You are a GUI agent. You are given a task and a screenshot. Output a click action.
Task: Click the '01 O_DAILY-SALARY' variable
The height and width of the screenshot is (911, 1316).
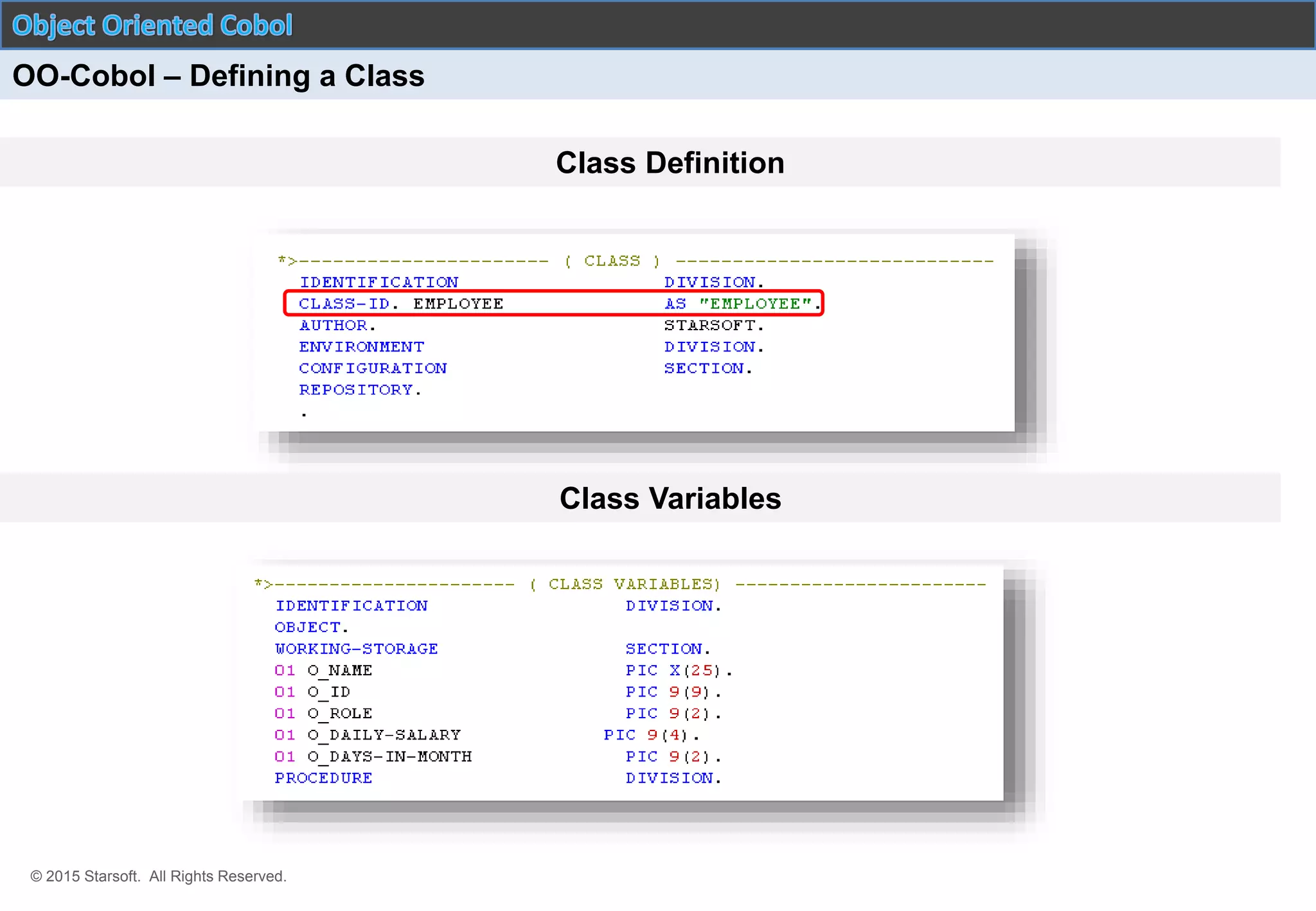(368, 735)
